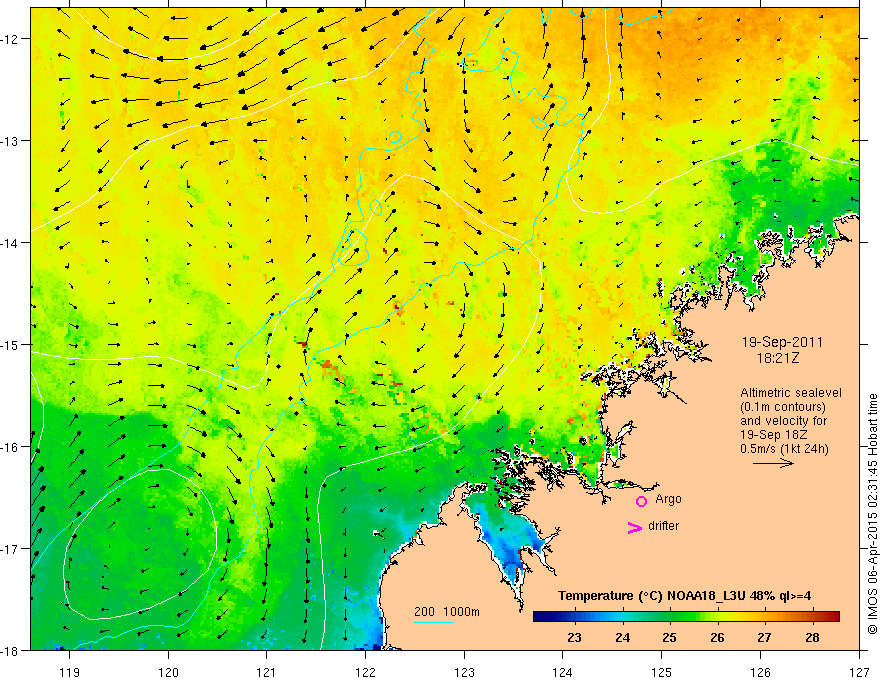The width and height of the screenshot is (880, 680).
Task: Click the 'drifter' legend label
Action: click(663, 526)
